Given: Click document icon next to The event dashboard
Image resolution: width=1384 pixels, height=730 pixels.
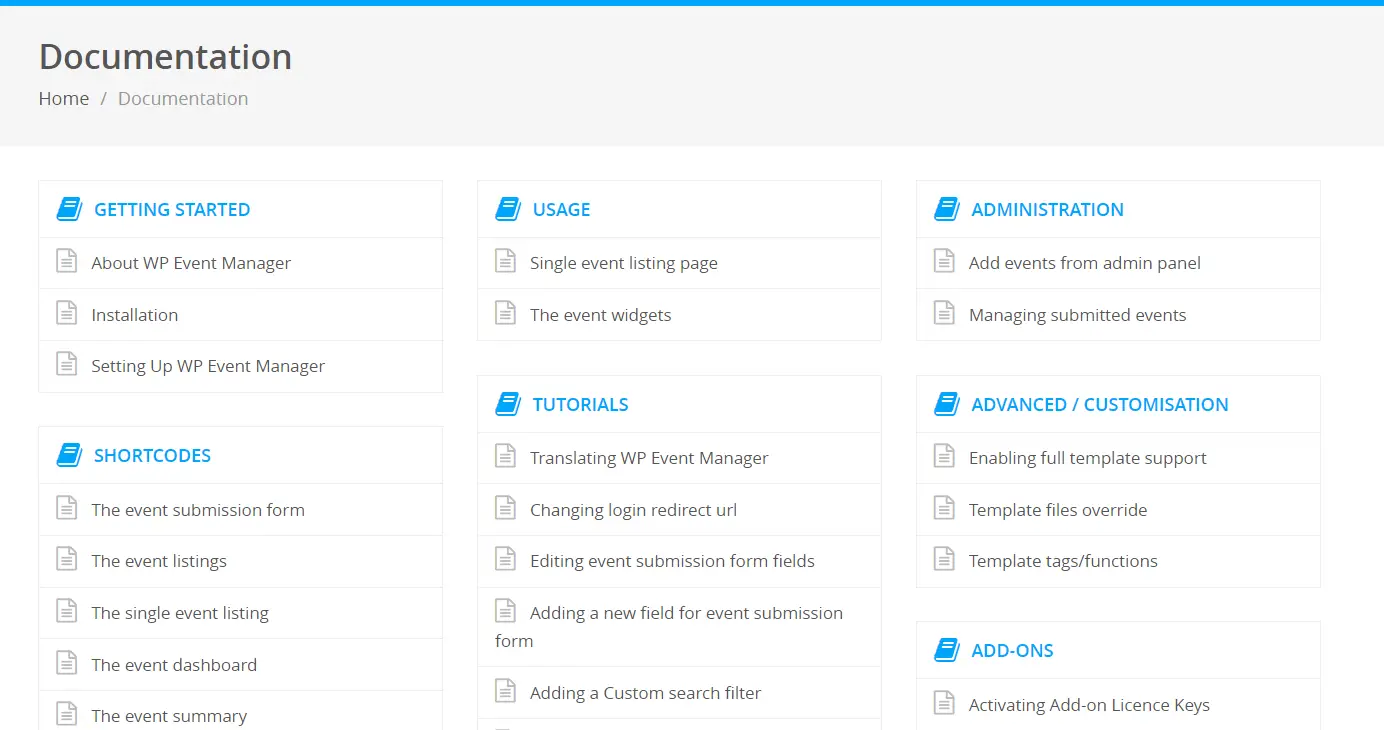Looking at the screenshot, I should pyautogui.click(x=66, y=664).
